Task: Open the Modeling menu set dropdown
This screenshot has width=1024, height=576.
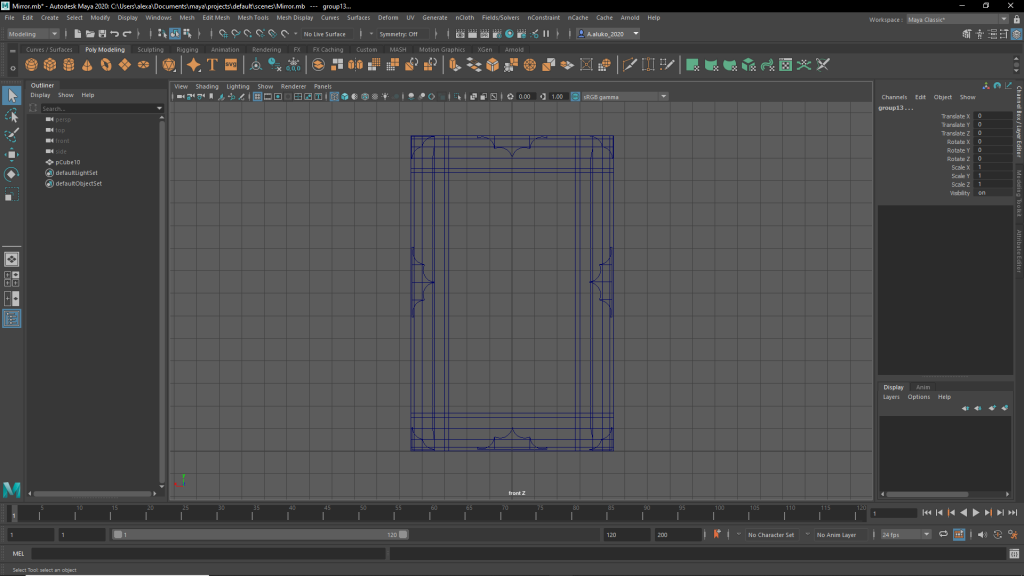Action: 34,34
